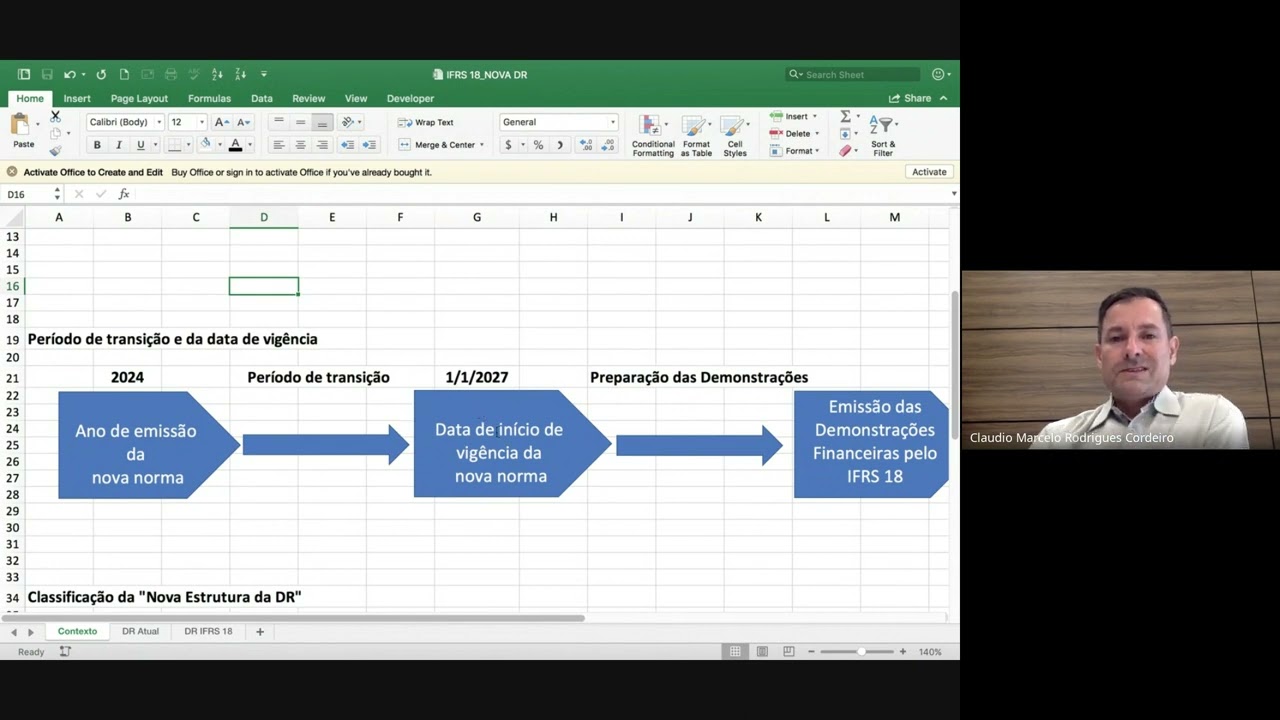
Task: Open the Conditional Formatting dropdown
Action: click(x=653, y=136)
